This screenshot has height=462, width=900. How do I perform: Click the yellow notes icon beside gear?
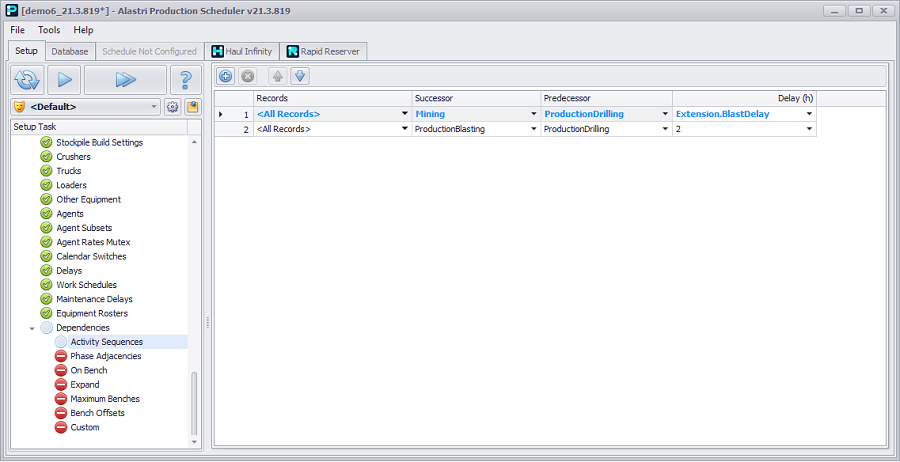(x=193, y=107)
